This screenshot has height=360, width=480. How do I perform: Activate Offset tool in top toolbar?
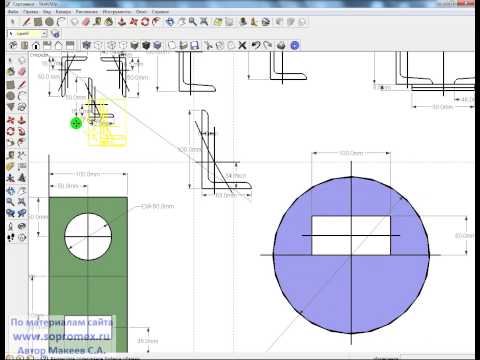[x=156, y=22]
